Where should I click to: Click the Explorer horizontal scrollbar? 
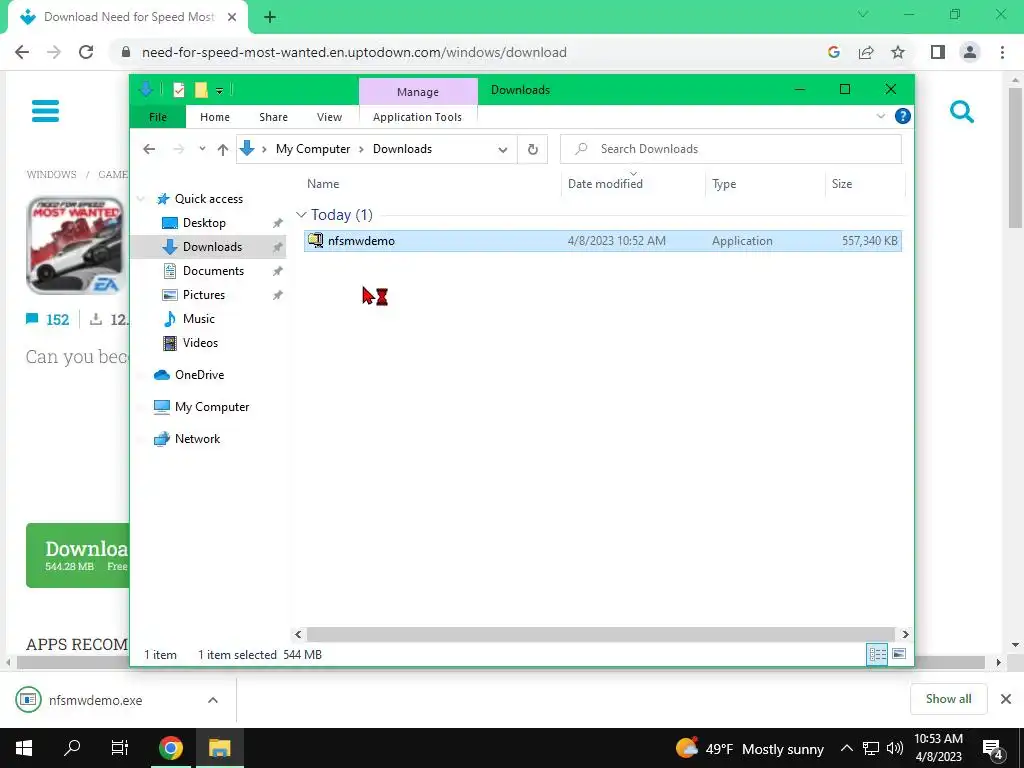(x=601, y=634)
